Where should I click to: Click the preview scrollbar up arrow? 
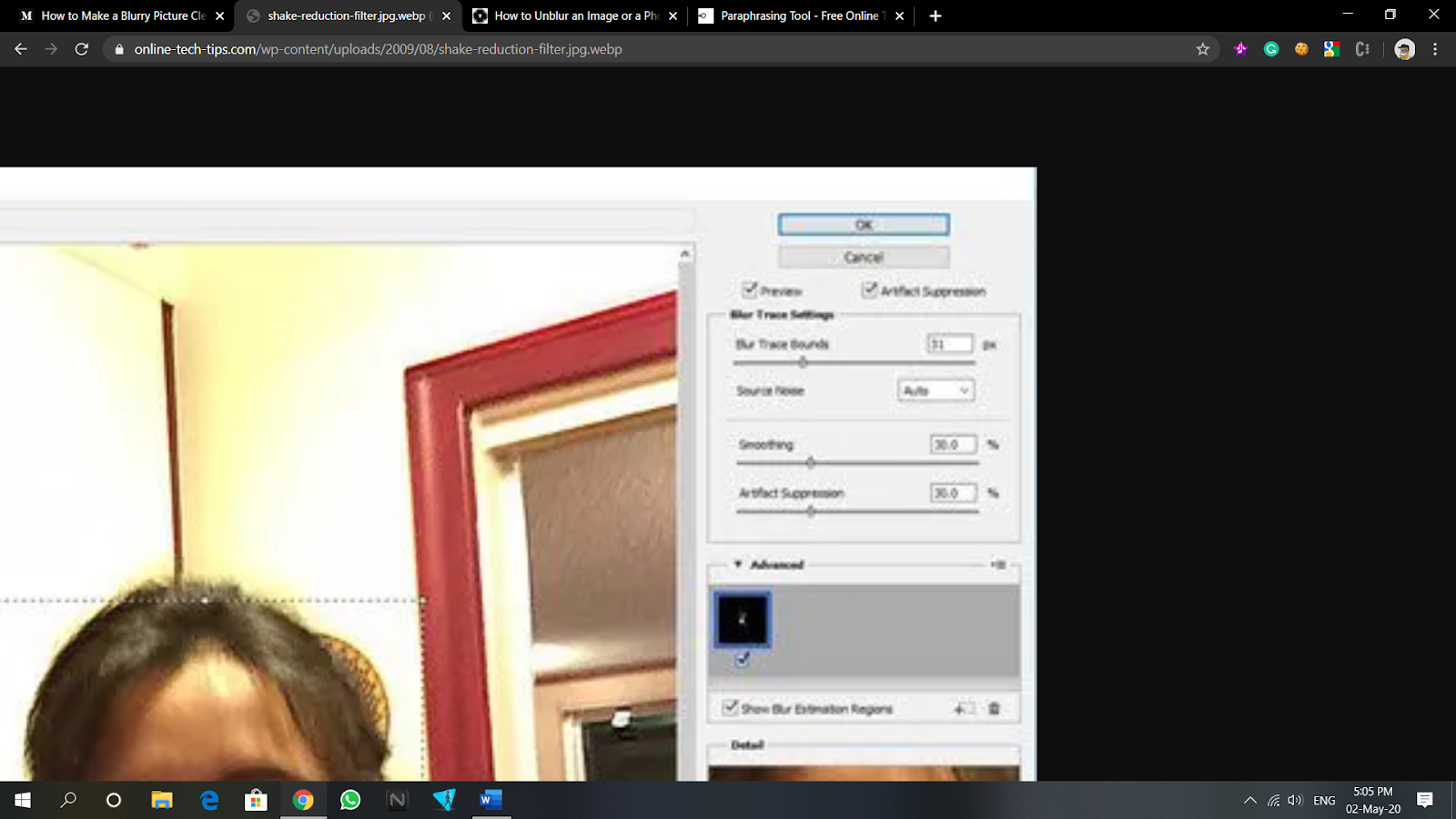click(x=685, y=254)
